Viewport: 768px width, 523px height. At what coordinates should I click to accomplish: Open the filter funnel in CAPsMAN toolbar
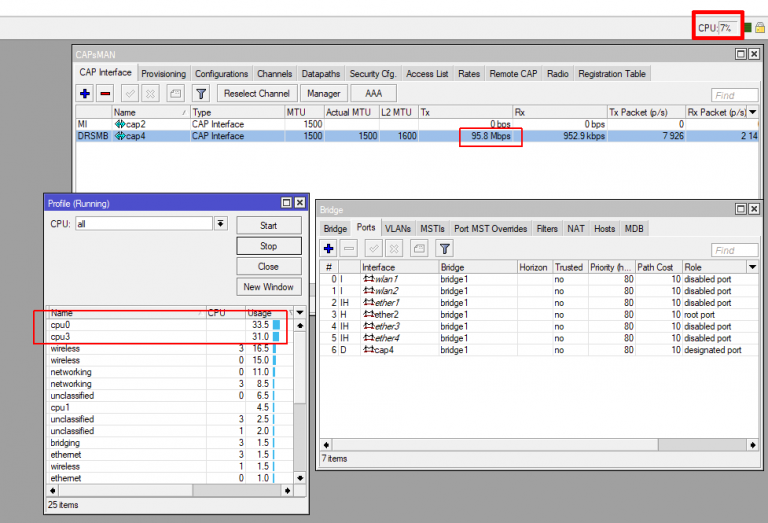coord(200,94)
